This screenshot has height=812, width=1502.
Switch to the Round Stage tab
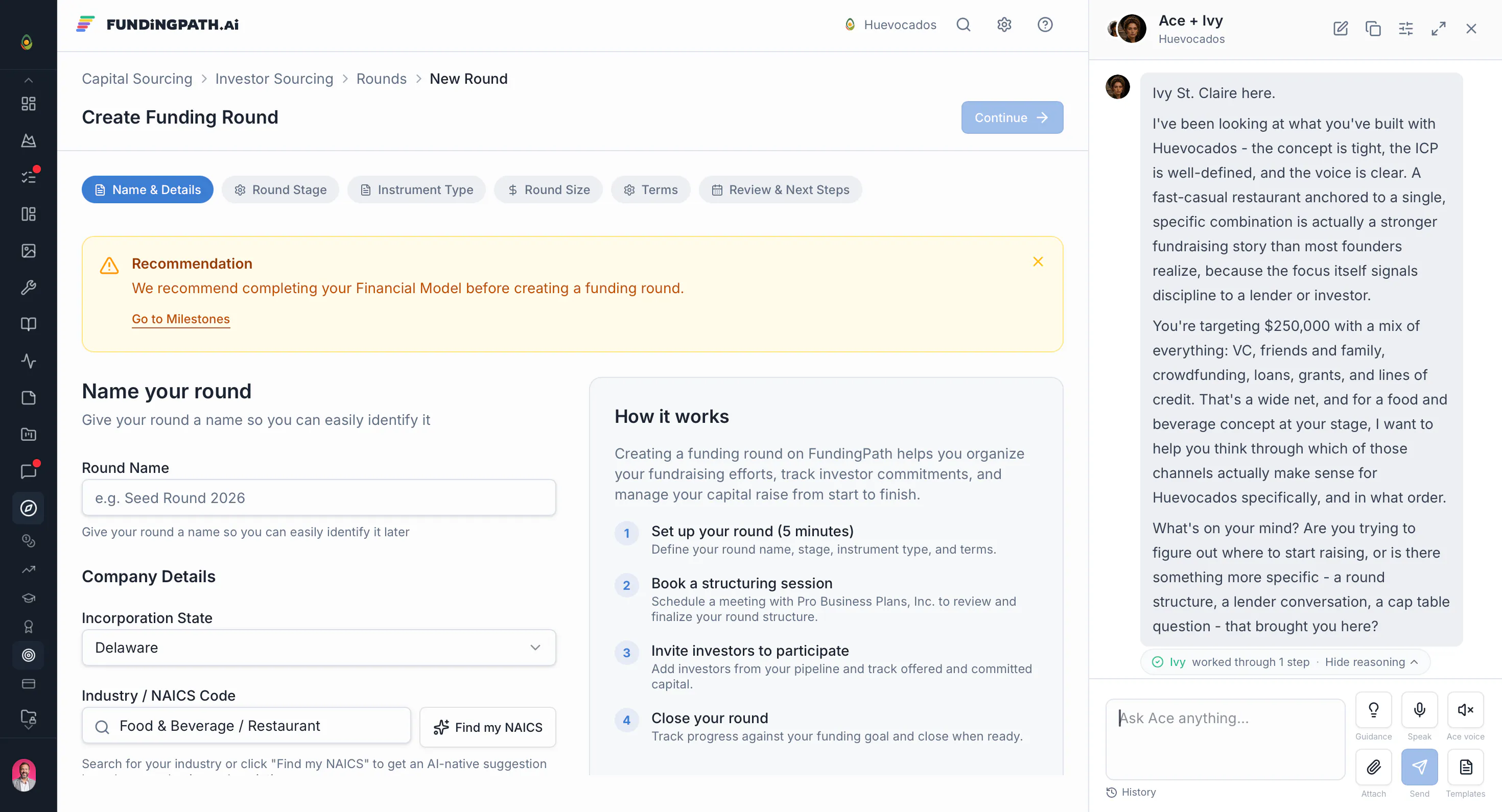pyautogui.click(x=280, y=189)
